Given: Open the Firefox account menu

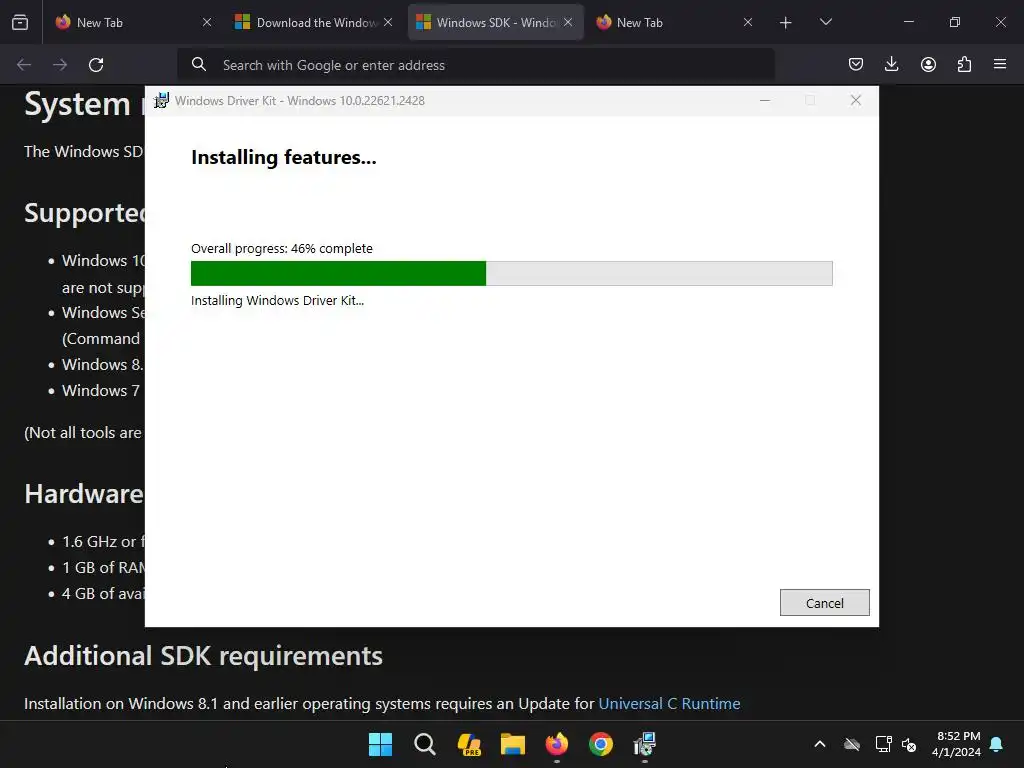Looking at the screenshot, I should coord(928,64).
